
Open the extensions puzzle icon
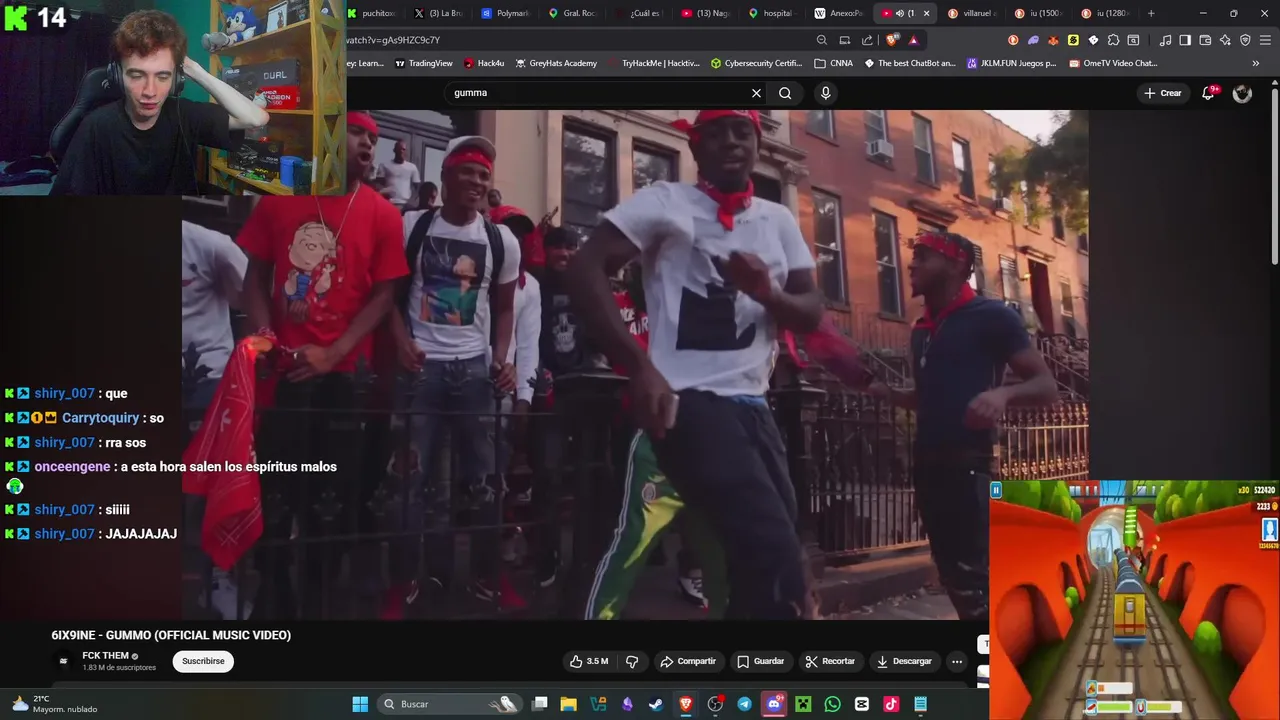pos(1113,40)
